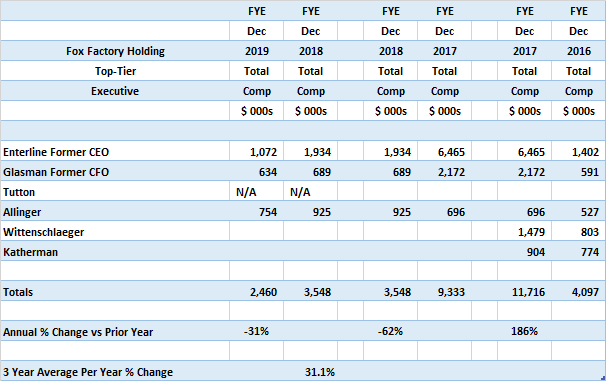
Task: Select Allinger's 696 cell under FYE 2017 next to 527
Action: (524, 212)
